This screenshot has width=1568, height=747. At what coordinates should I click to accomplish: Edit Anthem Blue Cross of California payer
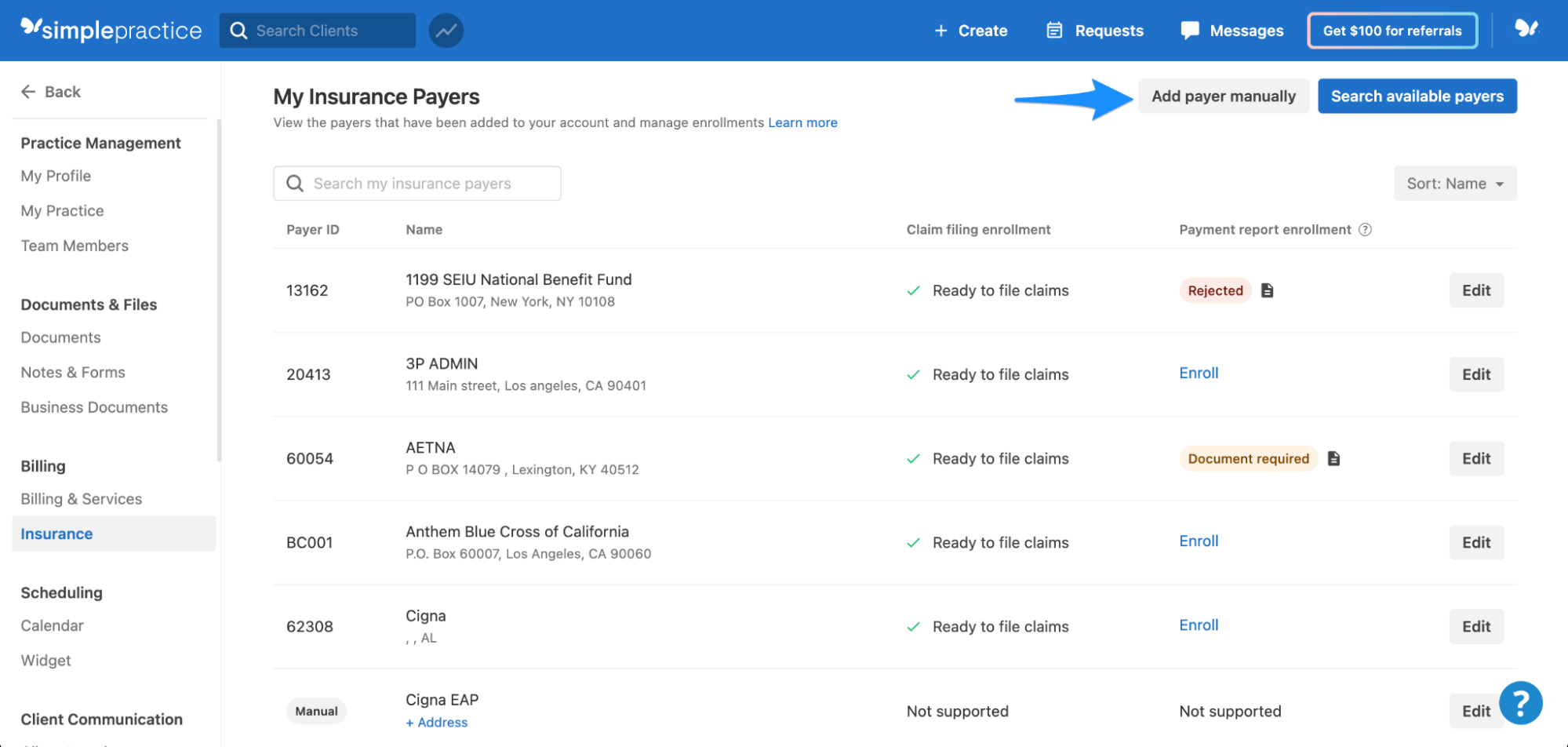click(x=1476, y=542)
